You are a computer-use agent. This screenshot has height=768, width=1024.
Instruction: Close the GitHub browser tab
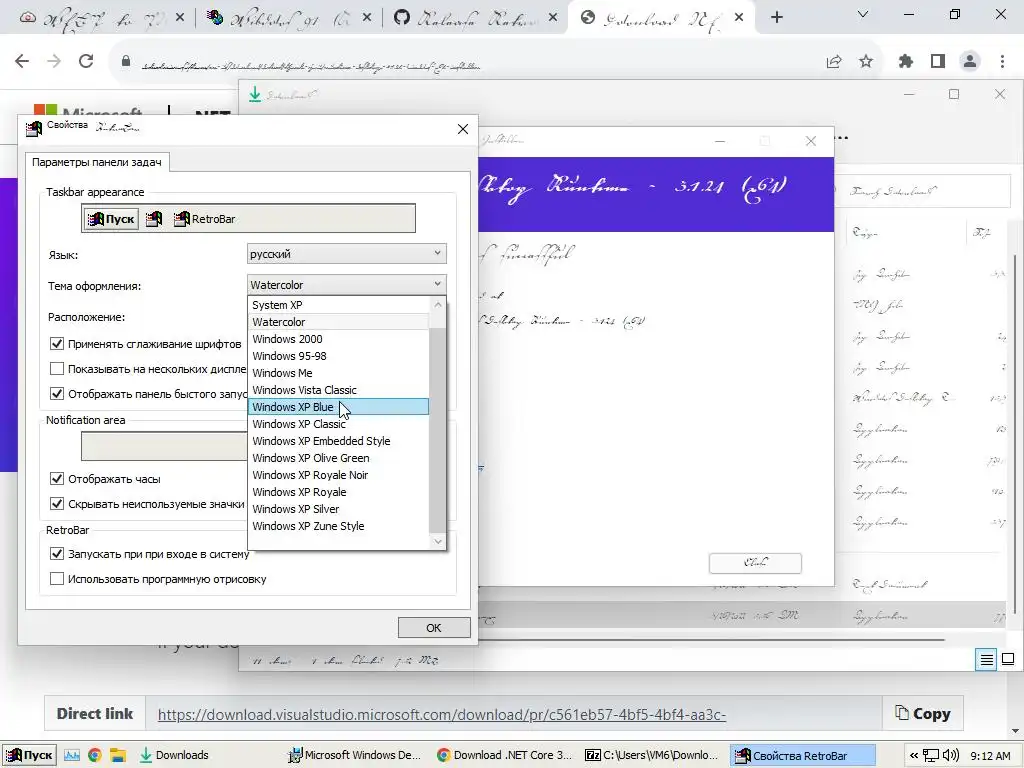click(x=553, y=18)
